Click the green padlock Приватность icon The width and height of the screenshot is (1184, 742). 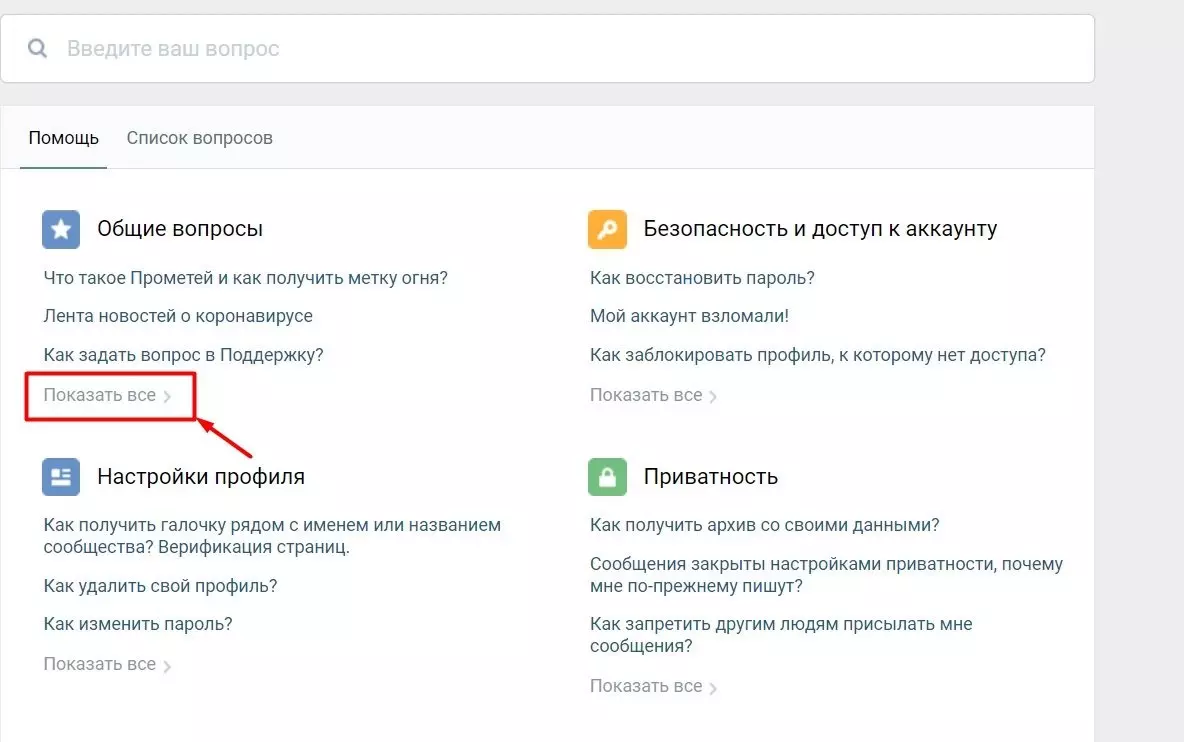[x=608, y=477]
